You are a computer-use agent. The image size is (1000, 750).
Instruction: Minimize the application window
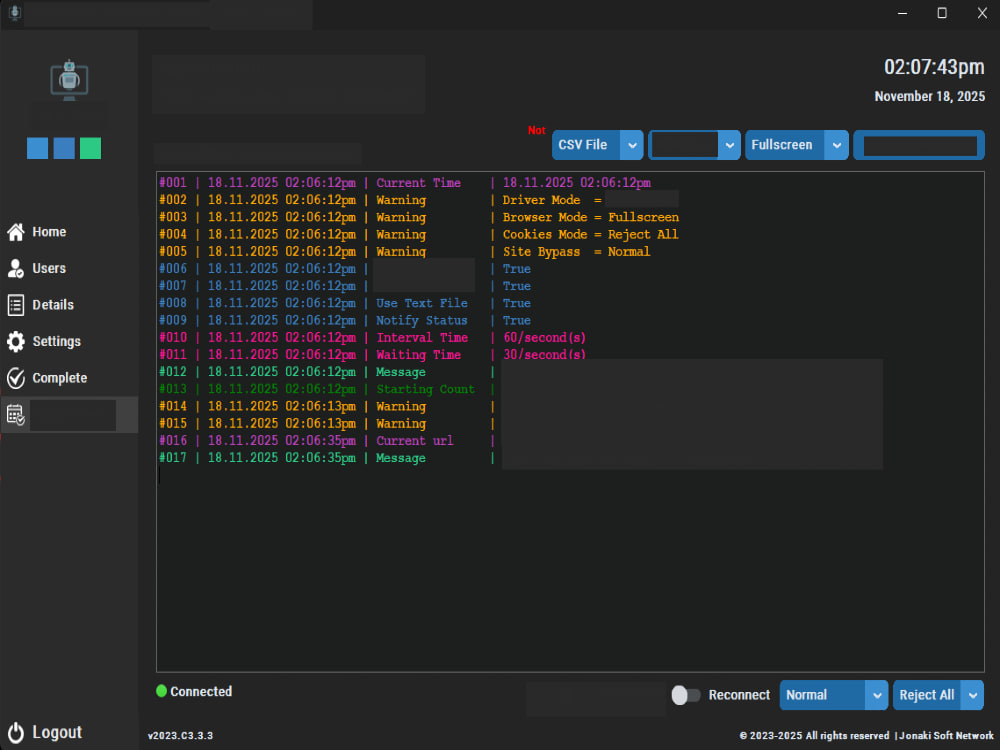point(902,13)
